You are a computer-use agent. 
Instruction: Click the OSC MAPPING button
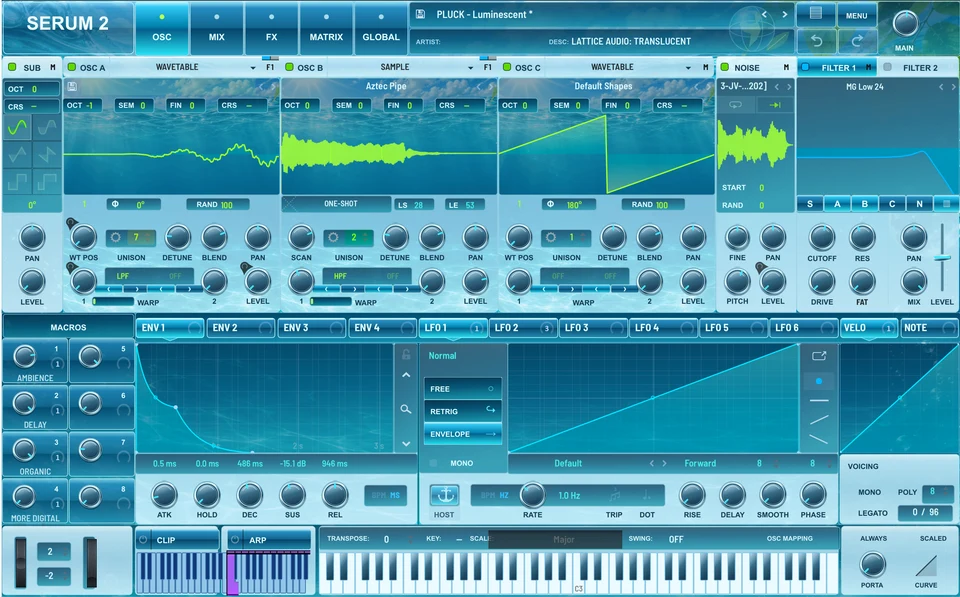tap(789, 539)
